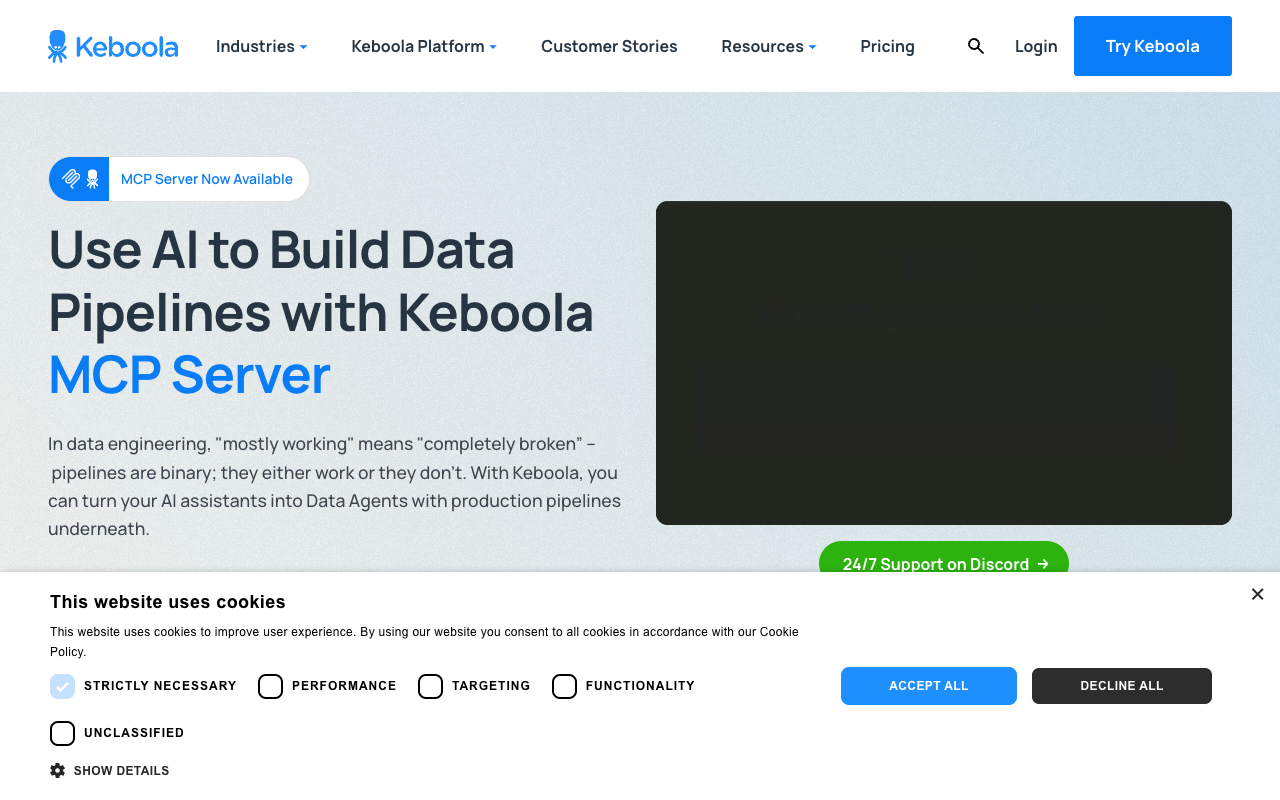Enable the Targeting cookies checkbox
Image resolution: width=1280 pixels, height=800 pixels.
430,686
